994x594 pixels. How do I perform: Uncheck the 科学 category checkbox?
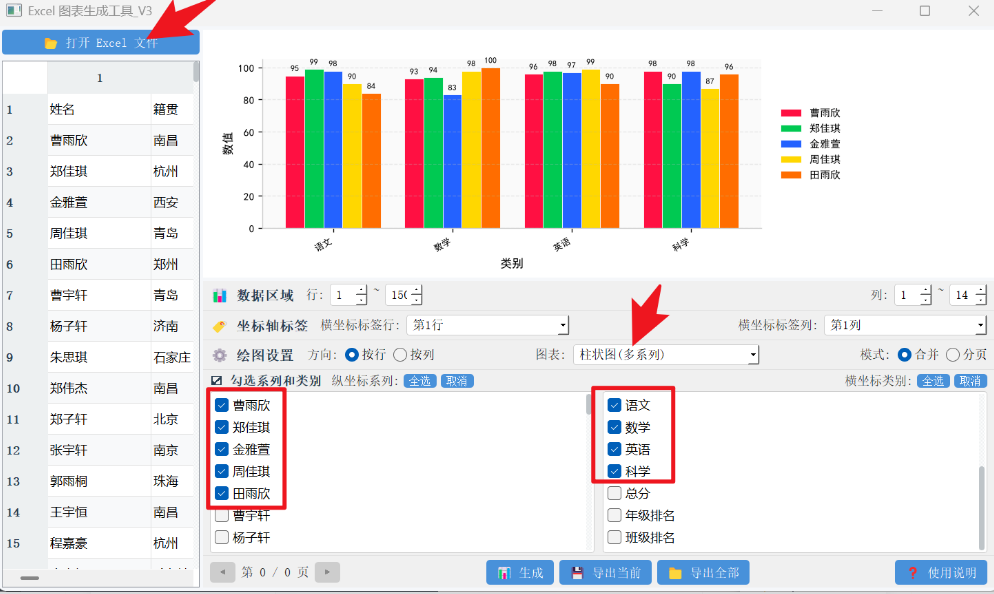[x=614, y=471]
